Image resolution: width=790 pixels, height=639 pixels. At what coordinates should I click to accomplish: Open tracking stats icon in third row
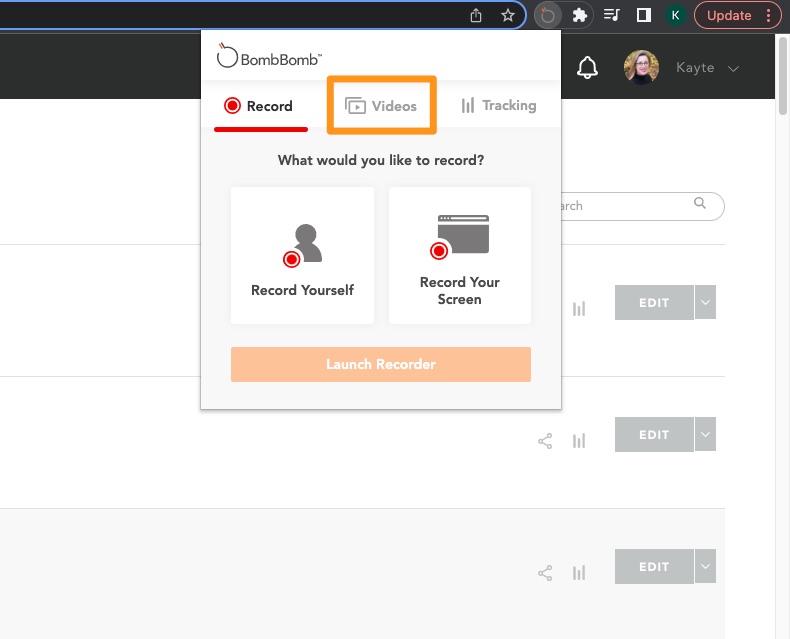pyautogui.click(x=579, y=573)
